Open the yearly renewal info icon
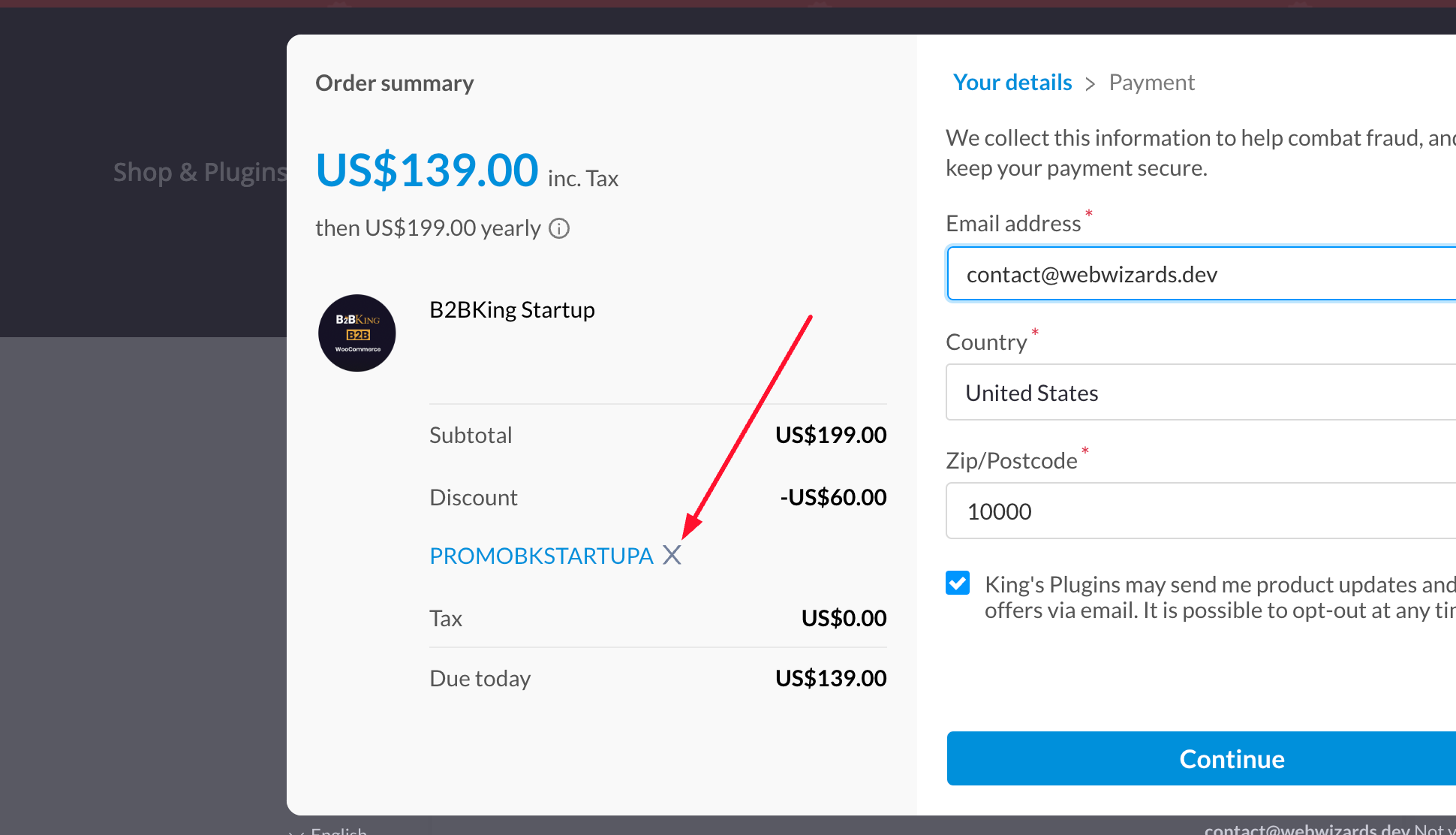This screenshot has width=1456, height=835. [559, 228]
